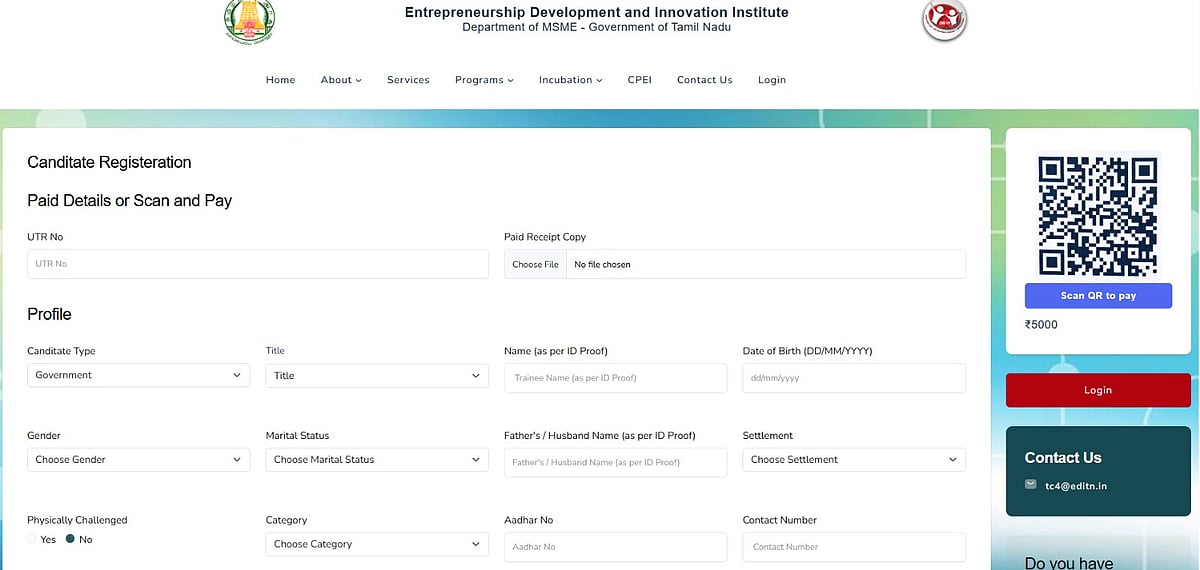The image size is (1200, 570).
Task: Open the Programs navigation menu
Action: click(x=484, y=80)
